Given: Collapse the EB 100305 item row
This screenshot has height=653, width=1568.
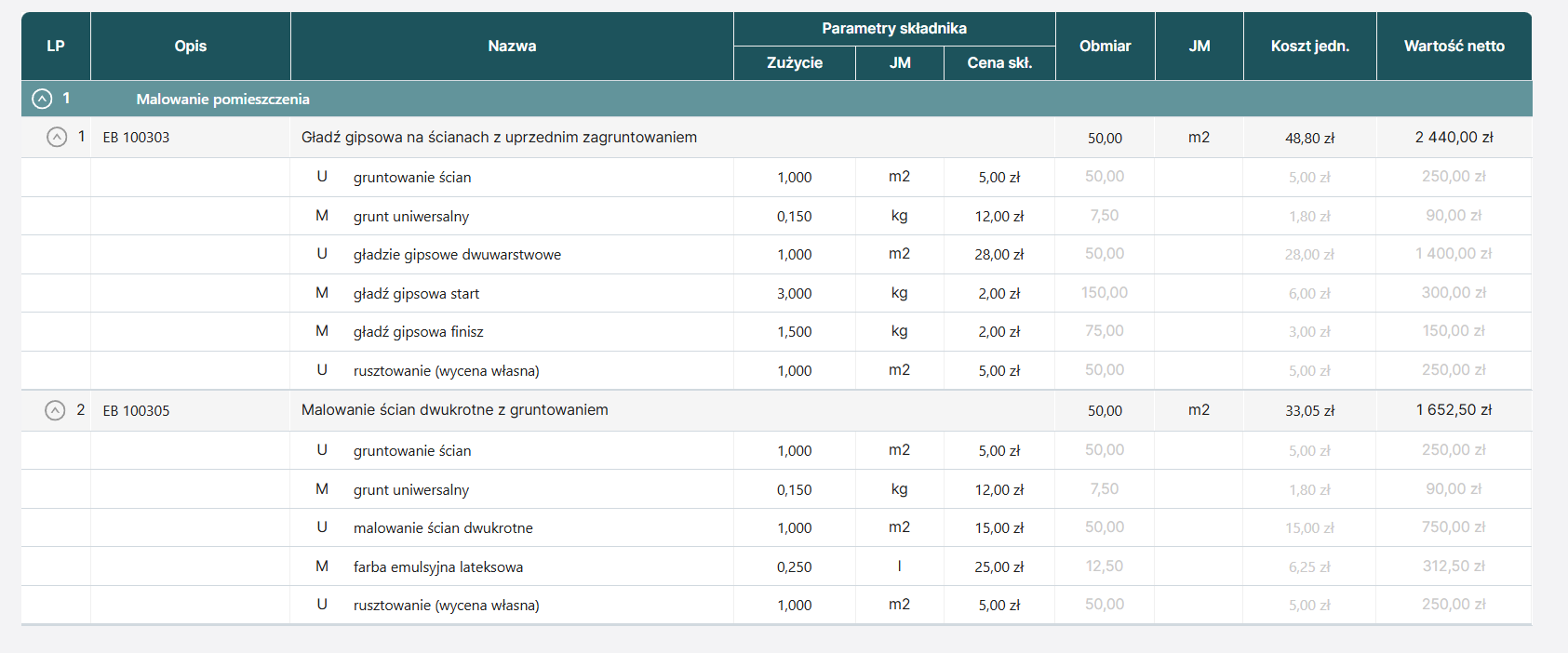Looking at the screenshot, I should pyautogui.click(x=56, y=410).
